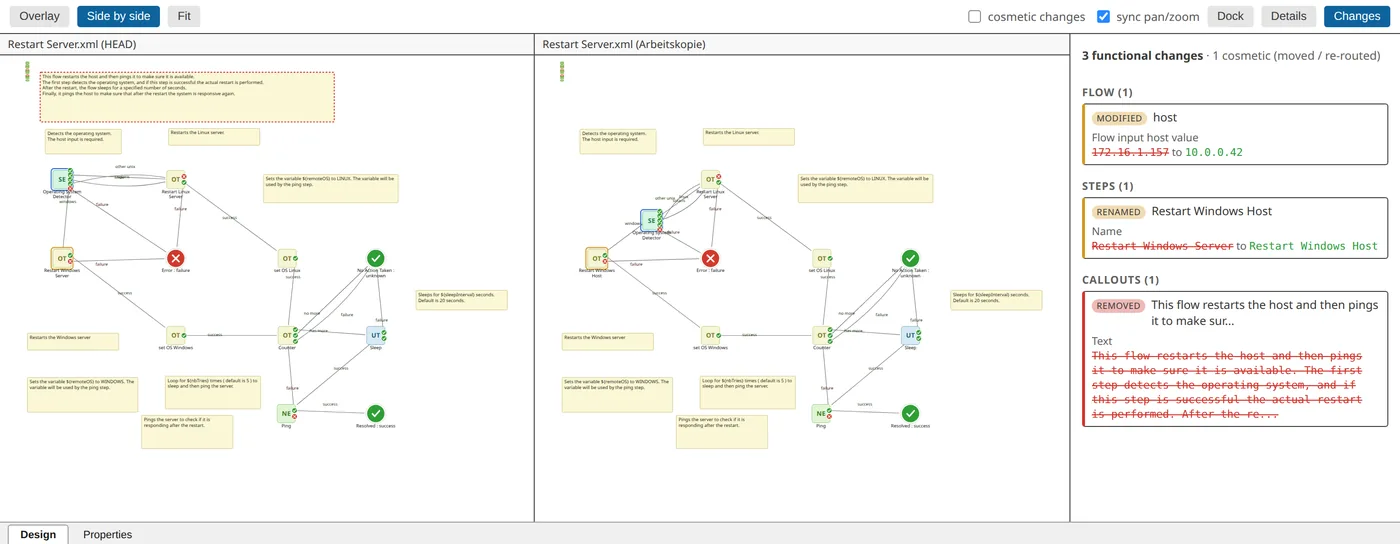1400x544 pixels.
Task: Select the NE Ping node in HEAD diagram
Action: [287, 413]
